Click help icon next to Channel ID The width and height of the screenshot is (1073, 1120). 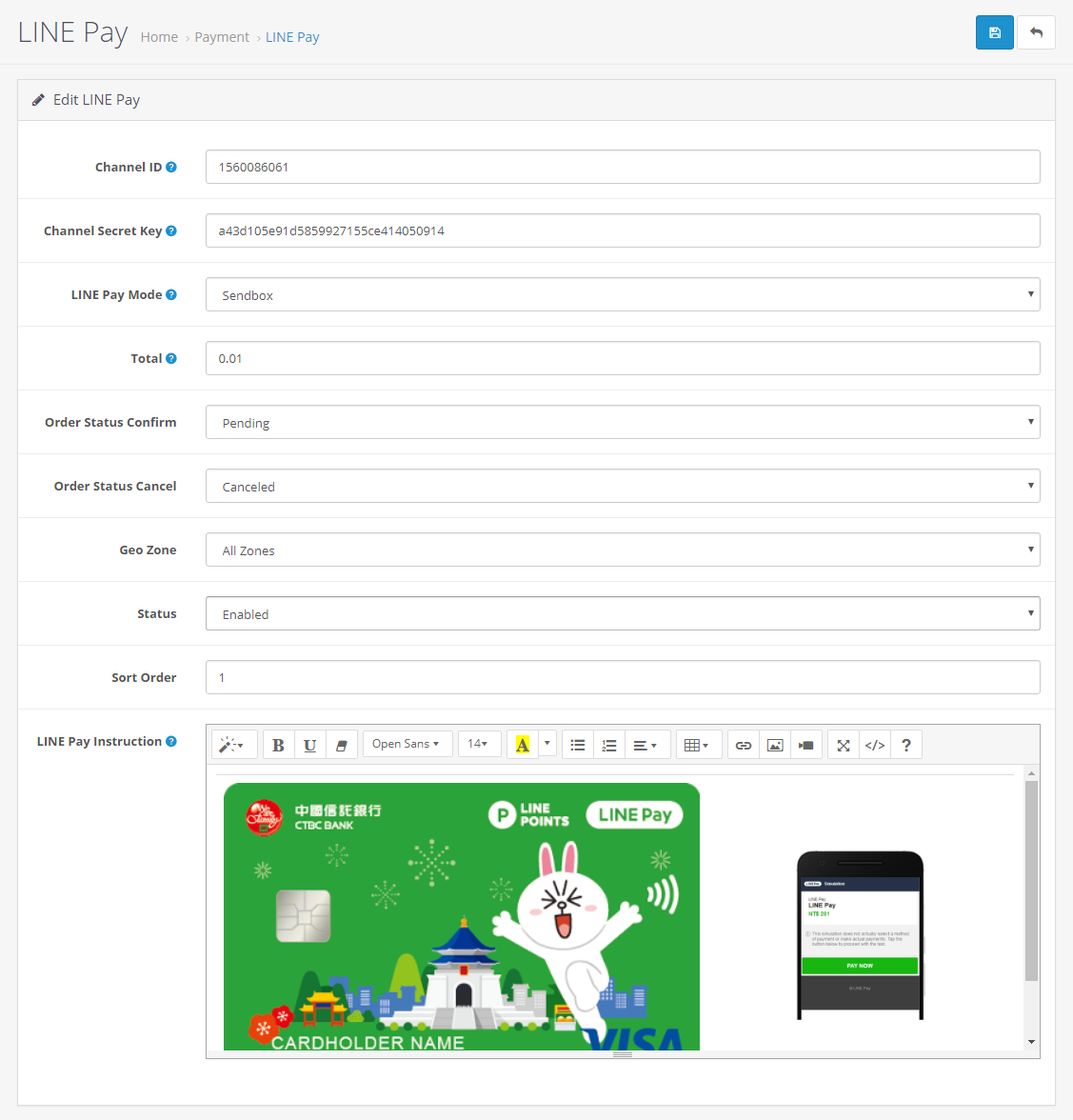pos(171,168)
